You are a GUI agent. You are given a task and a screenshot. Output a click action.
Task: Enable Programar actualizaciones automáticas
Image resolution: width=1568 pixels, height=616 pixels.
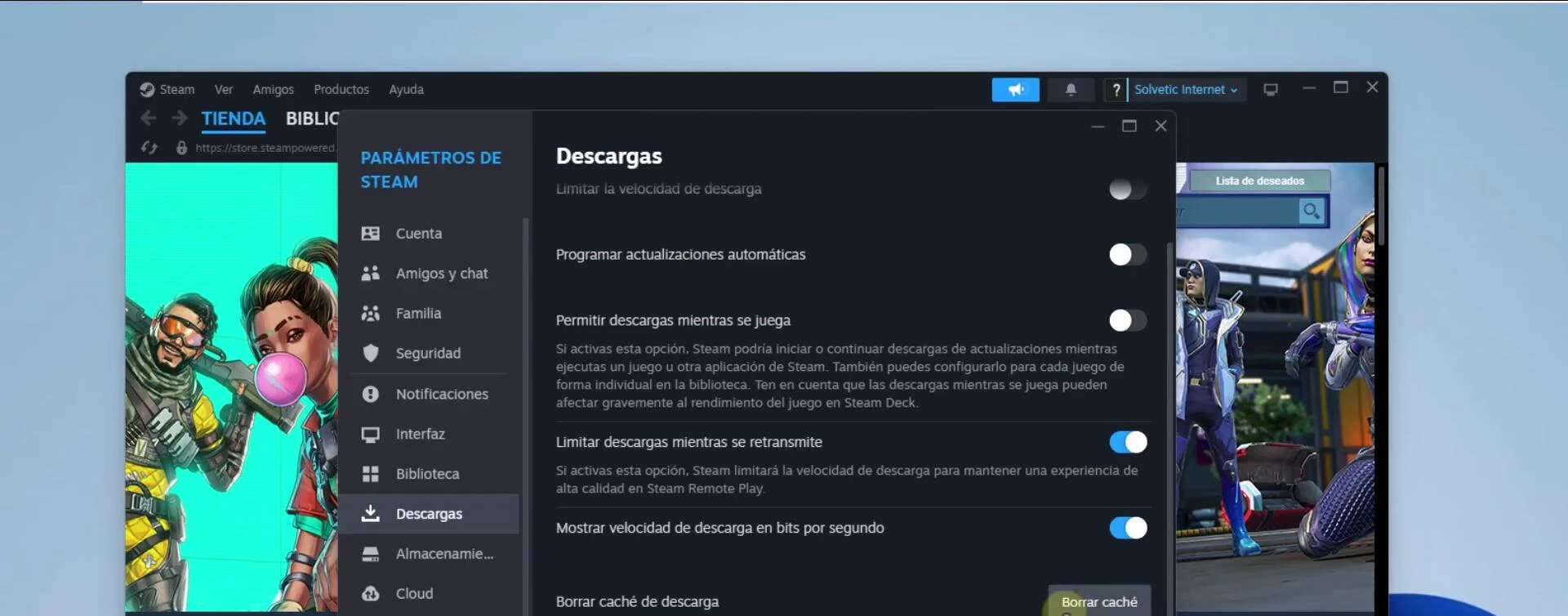tap(1128, 254)
